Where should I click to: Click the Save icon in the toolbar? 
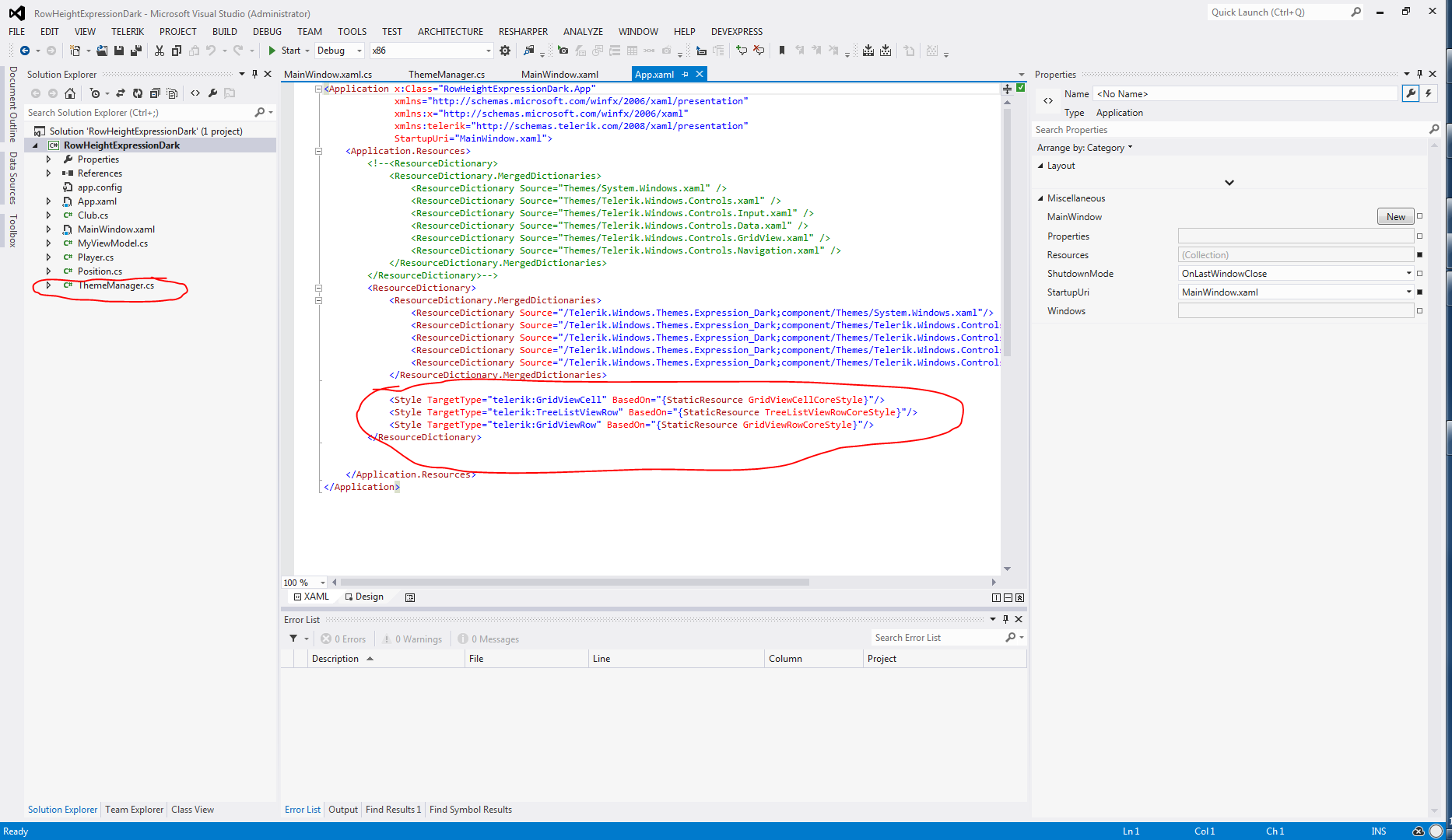click(x=119, y=51)
